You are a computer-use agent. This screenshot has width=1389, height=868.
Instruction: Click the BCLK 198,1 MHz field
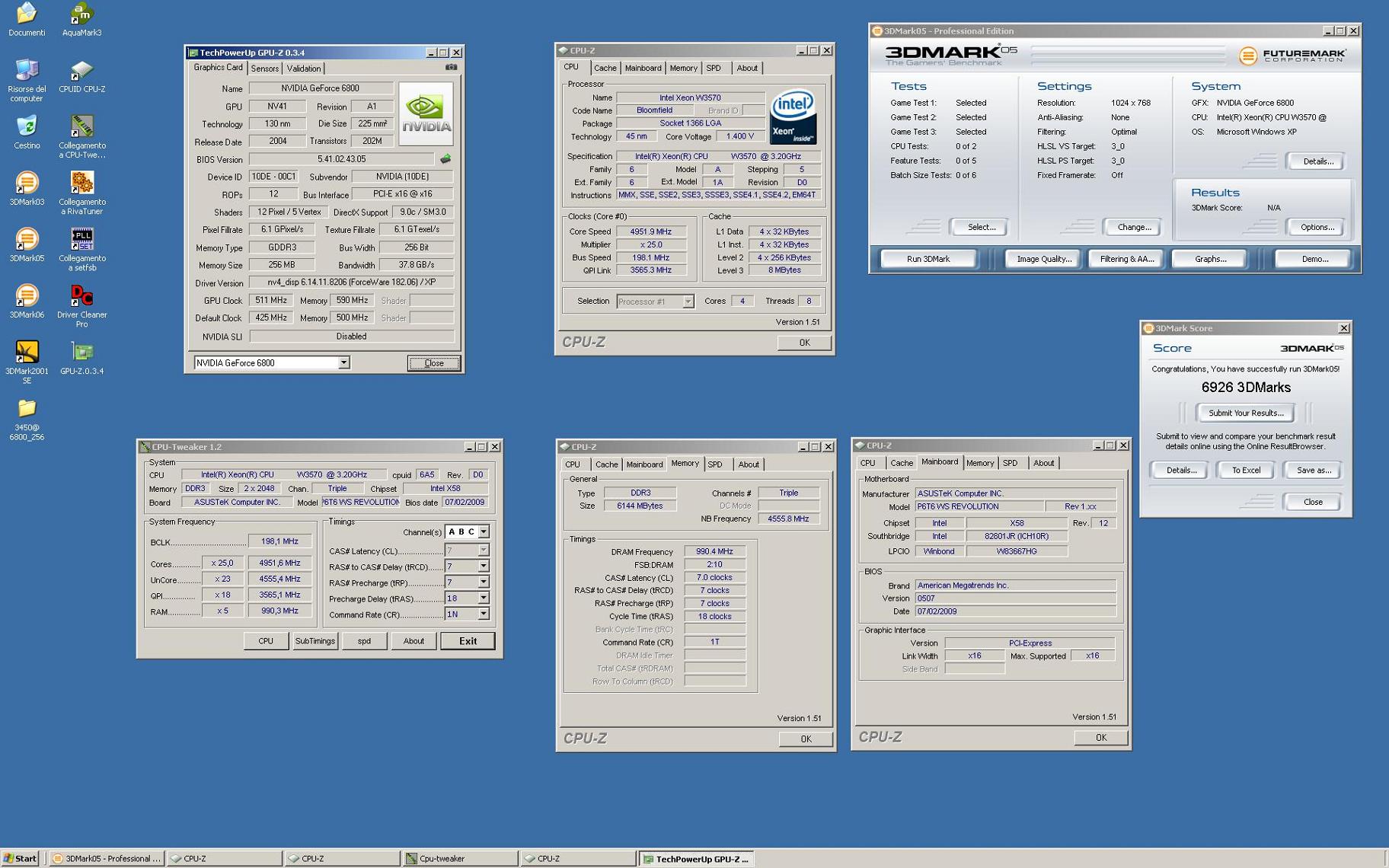[x=279, y=541]
